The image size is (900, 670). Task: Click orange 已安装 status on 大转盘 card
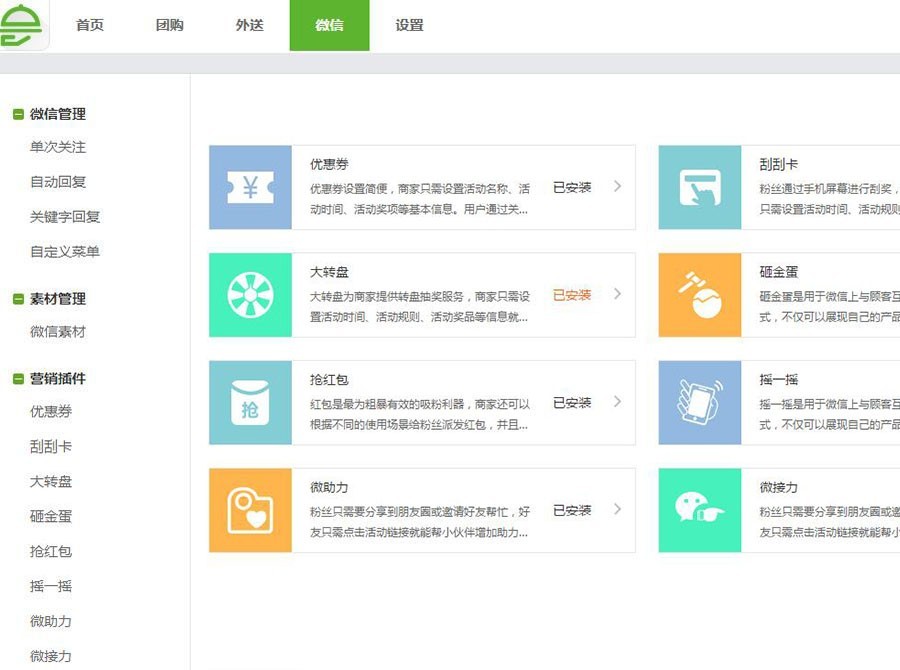tap(572, 295)
